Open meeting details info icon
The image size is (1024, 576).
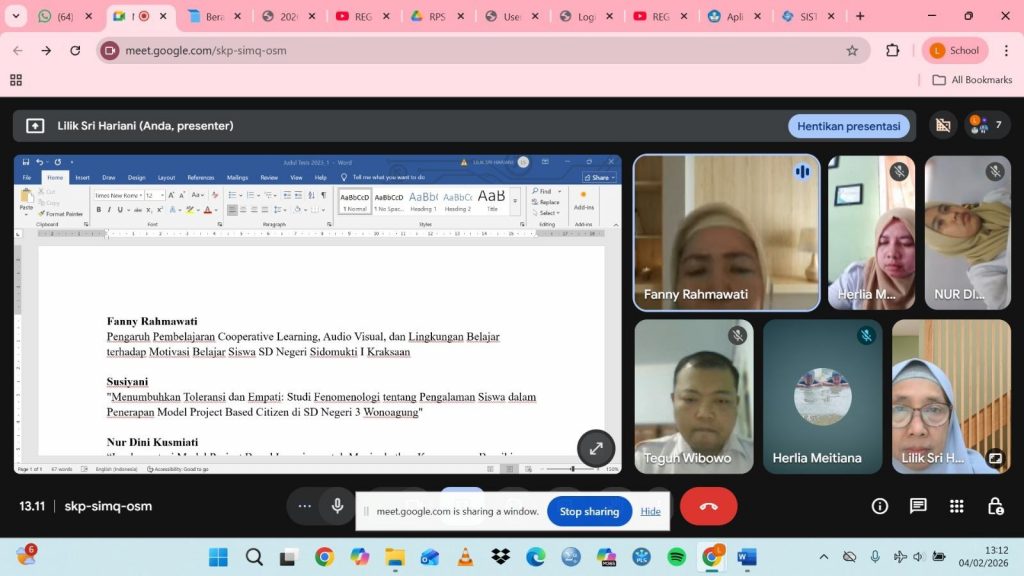point(880,506)
